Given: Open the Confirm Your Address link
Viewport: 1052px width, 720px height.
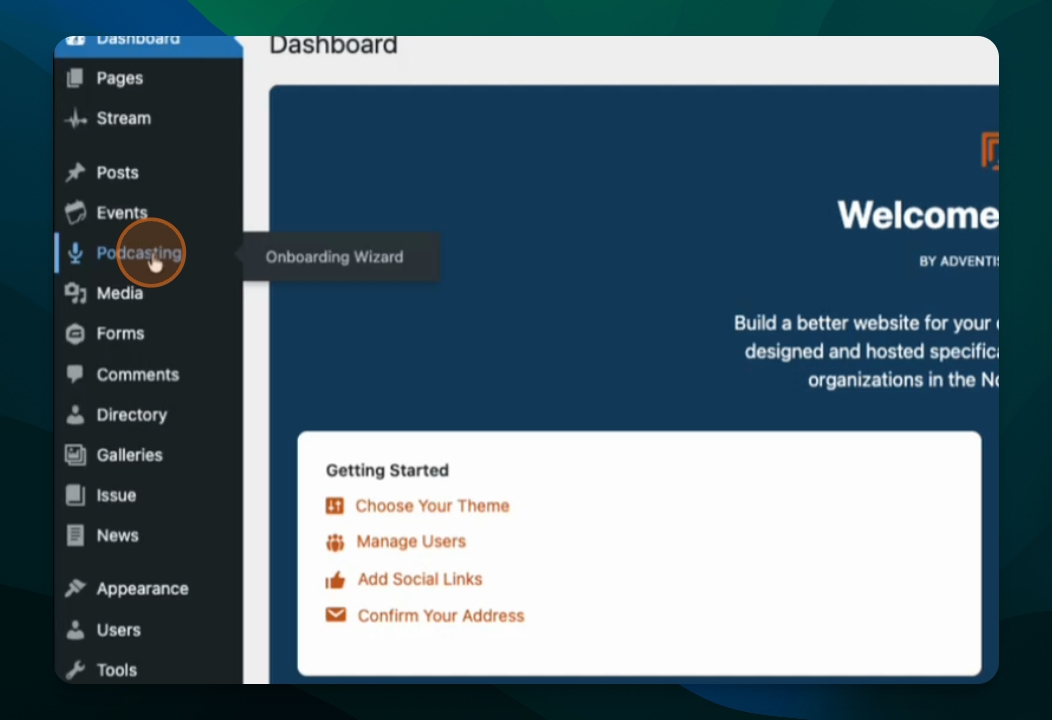Looking at the screenshot, I should pos(441,616).
